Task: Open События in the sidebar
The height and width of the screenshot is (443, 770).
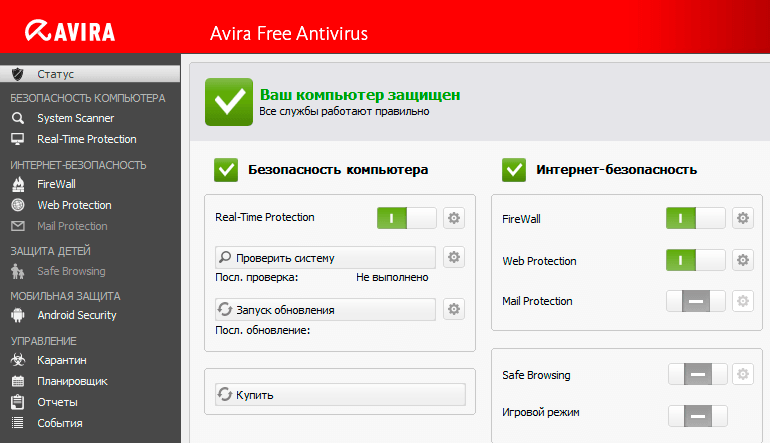Action: (x=60, y=423)
